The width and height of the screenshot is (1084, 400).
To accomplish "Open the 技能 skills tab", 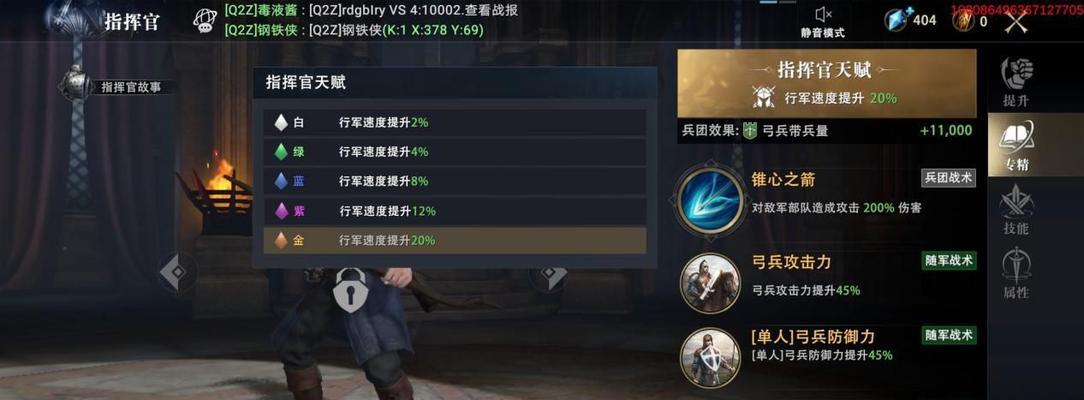I will 1016,210.
